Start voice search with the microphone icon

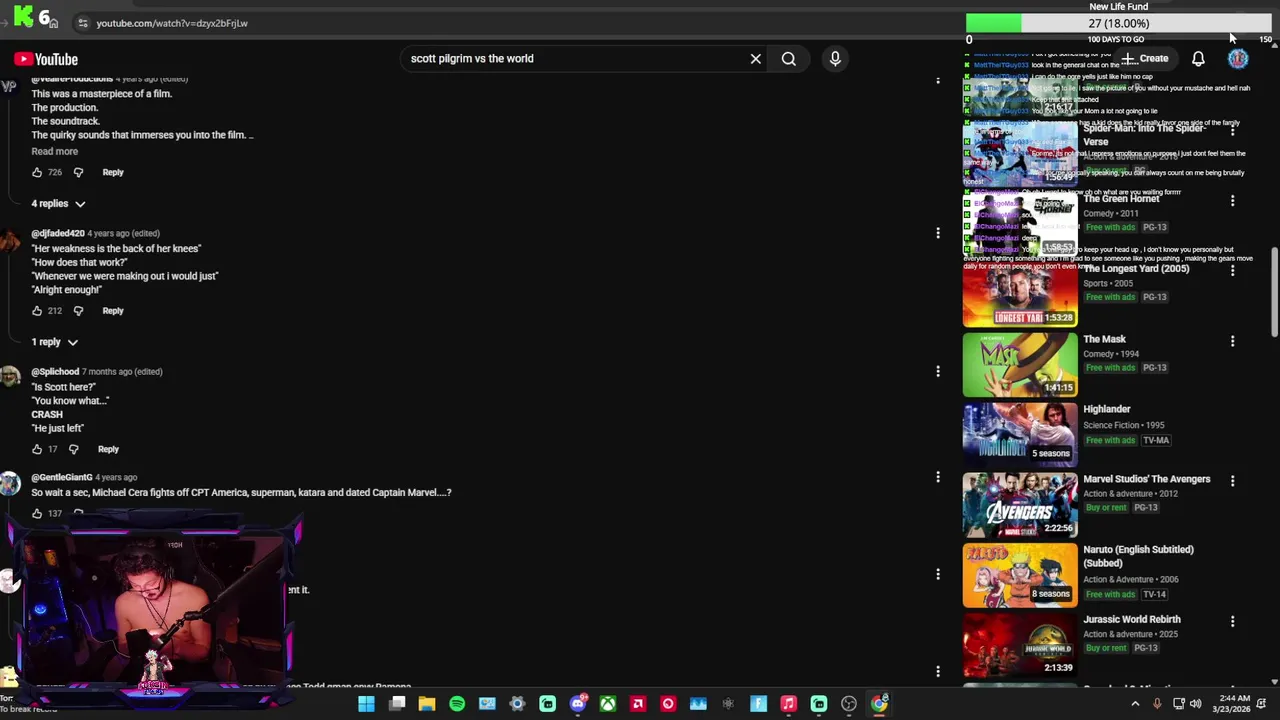point(835,59)
